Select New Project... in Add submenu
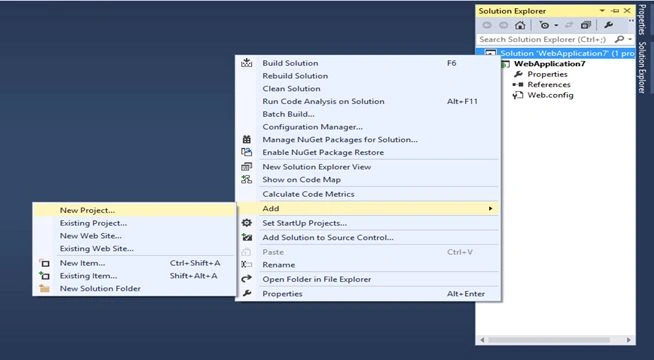Viewport: 654px width, 360px height. (134, 210)
